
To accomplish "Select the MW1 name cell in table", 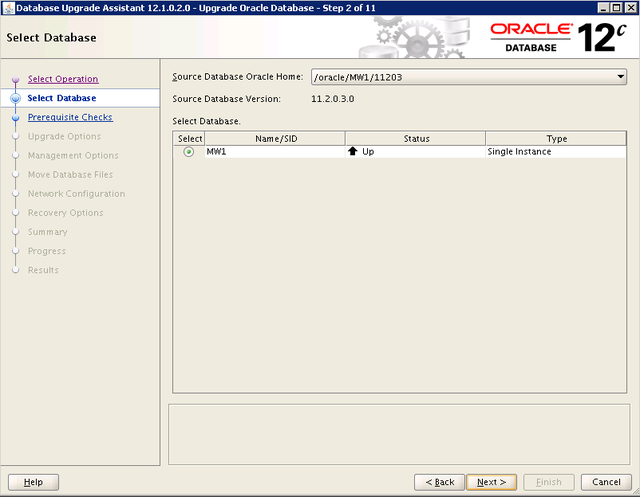I will [x=217, y=152].
